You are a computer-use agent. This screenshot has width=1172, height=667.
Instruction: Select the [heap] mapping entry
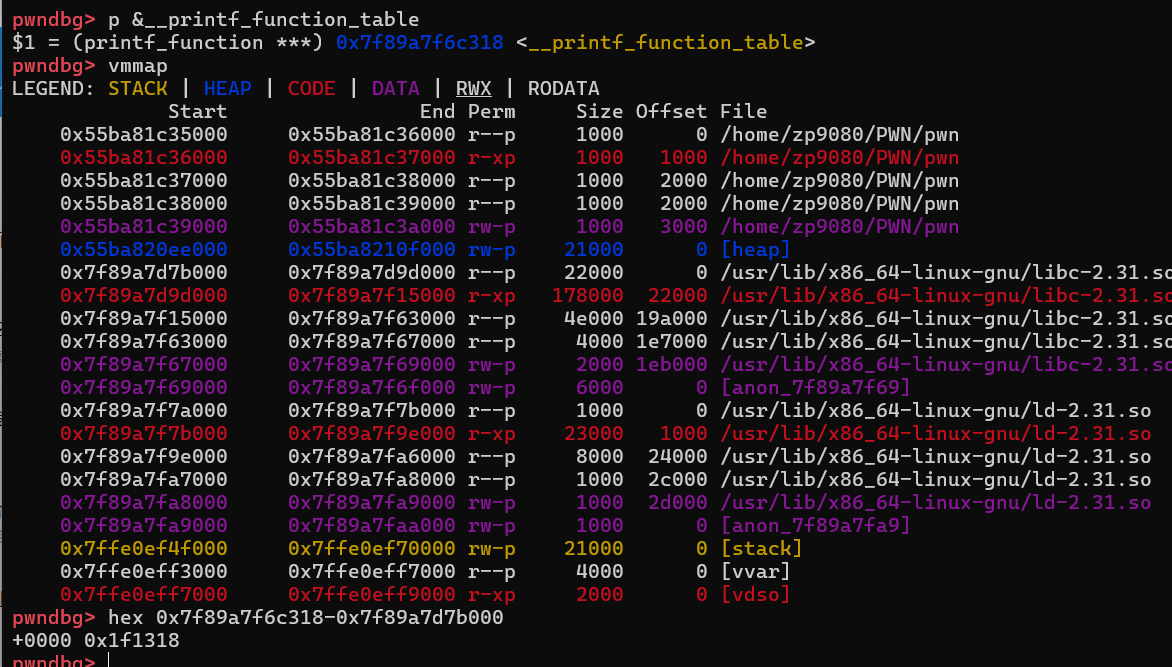pos(755,250)
